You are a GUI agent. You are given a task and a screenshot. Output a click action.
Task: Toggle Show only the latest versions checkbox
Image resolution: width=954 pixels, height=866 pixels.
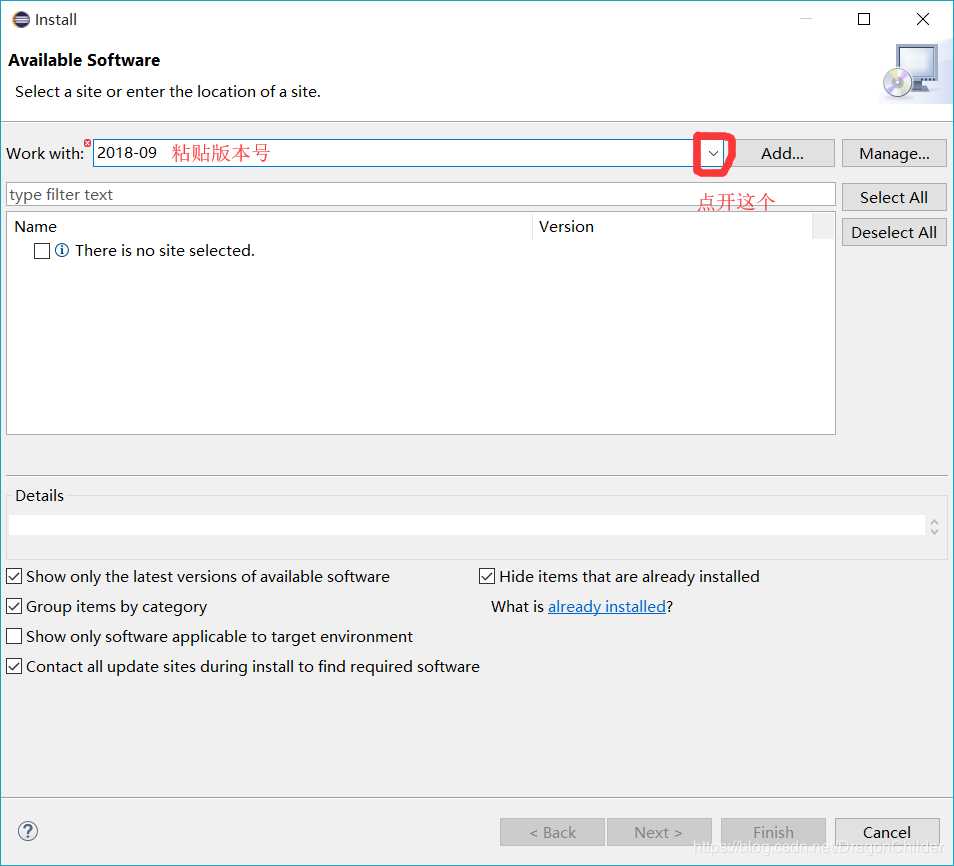pyautogui.click(x=14, y=576)
